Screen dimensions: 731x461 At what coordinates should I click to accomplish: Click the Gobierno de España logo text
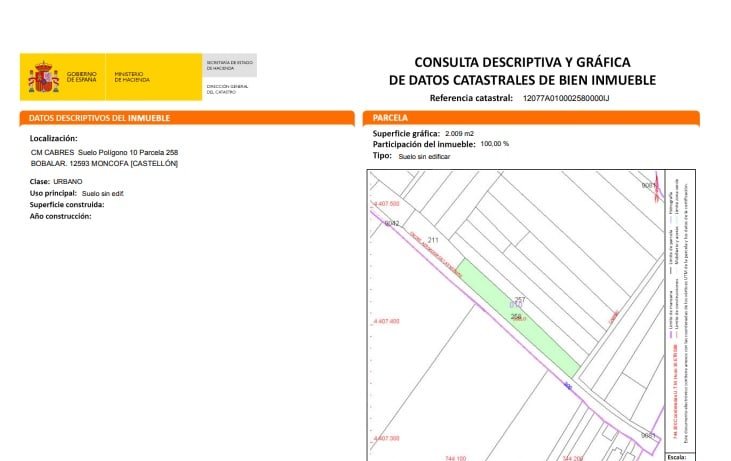point(81,77)
